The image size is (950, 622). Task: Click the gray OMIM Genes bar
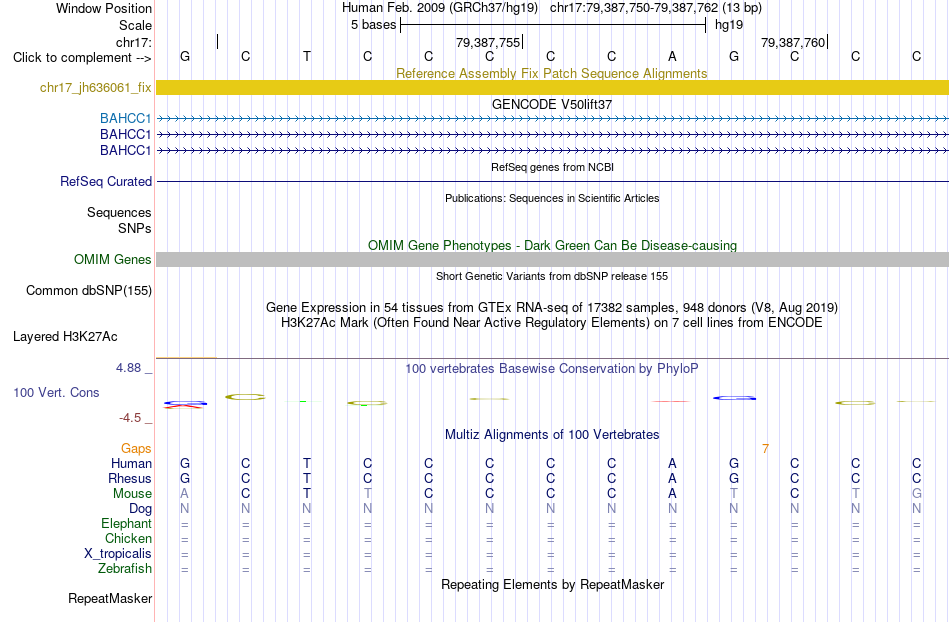[552, 259]
